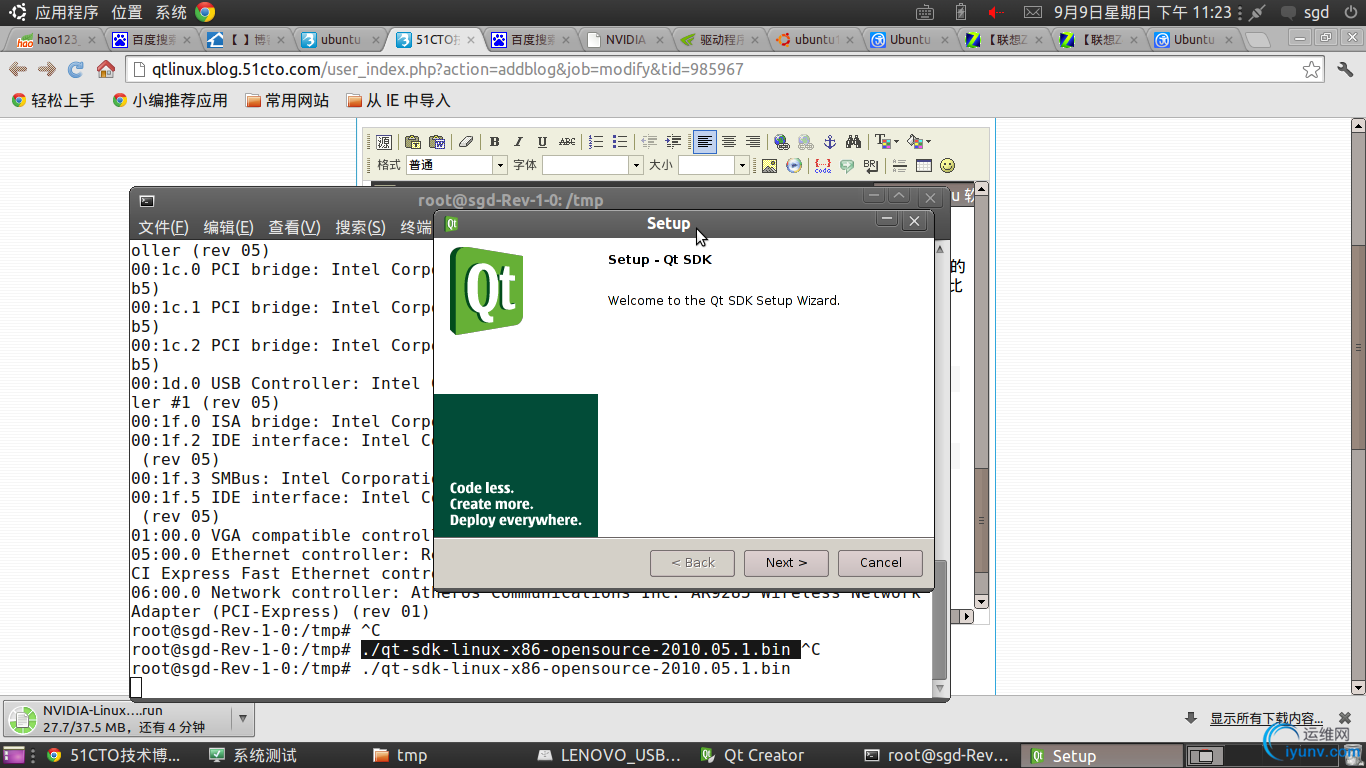Insert a numbered list in editor

[596, 142]
